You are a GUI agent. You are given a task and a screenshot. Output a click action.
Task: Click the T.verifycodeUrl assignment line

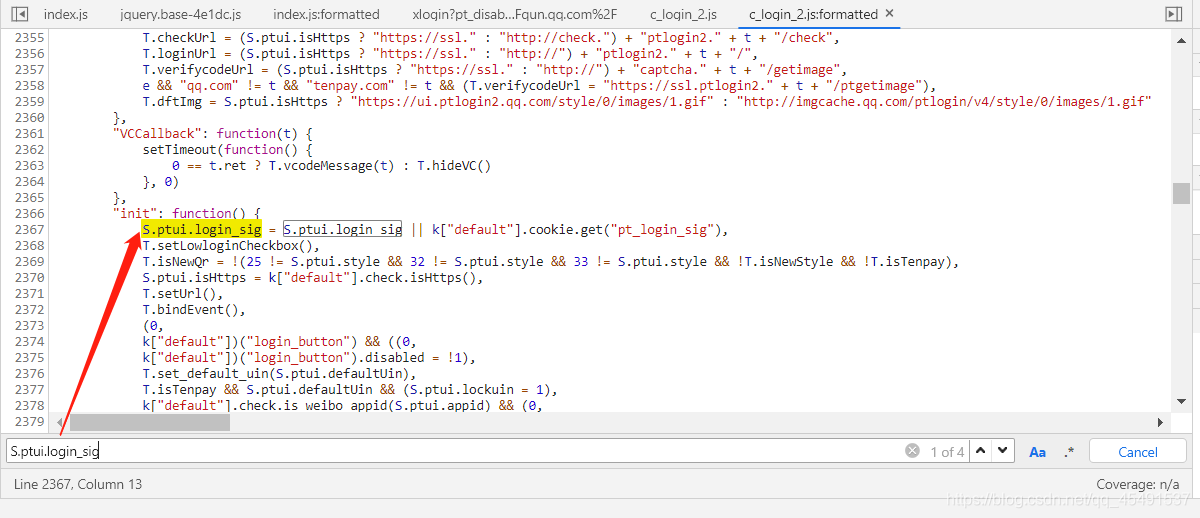[495, 69]
